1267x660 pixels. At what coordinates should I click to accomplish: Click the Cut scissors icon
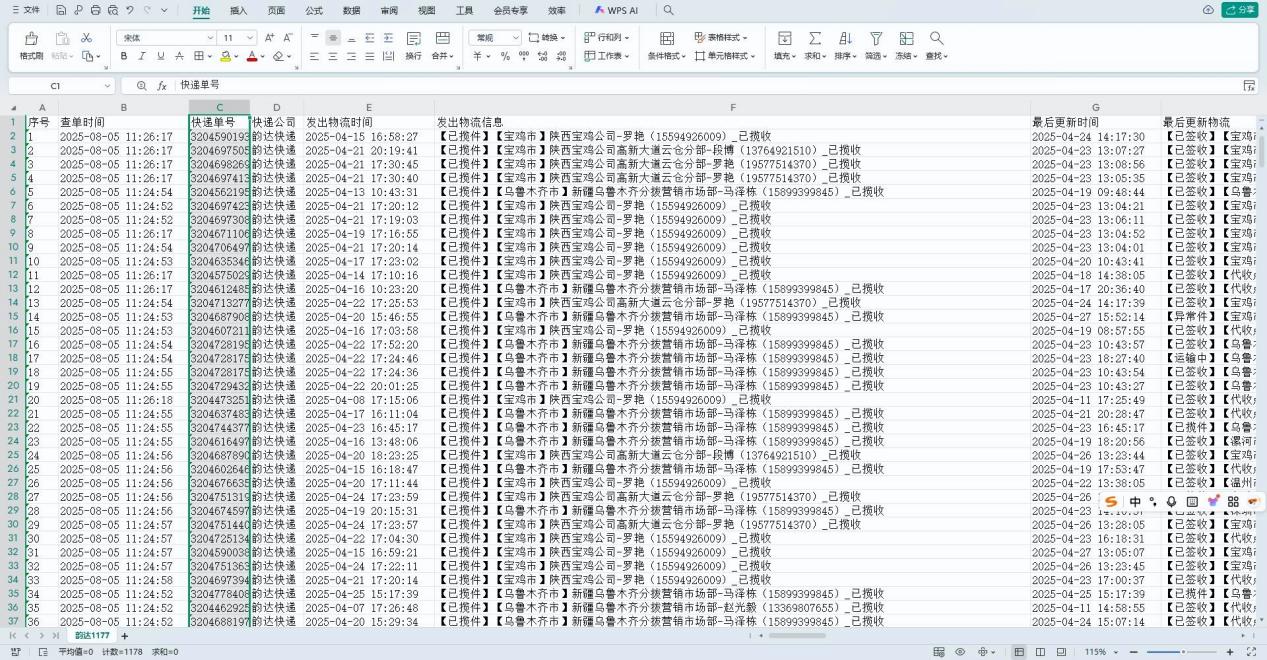(87, 37)
